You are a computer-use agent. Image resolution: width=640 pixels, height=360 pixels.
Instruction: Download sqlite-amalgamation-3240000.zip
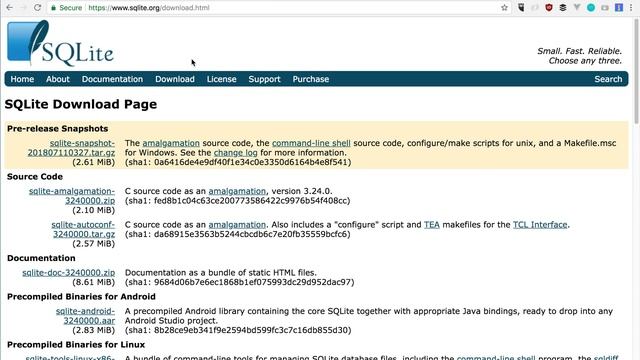pos(72,196)
